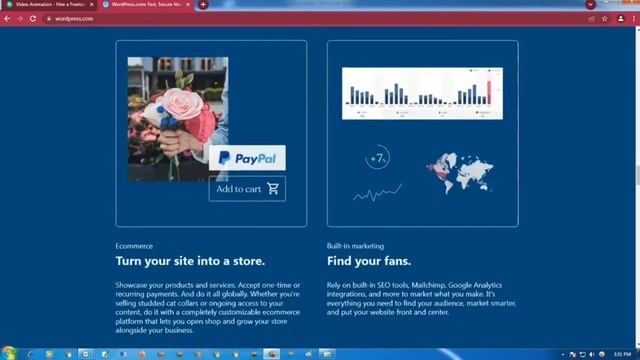Click the browser forward arrow

click(20, 19)
